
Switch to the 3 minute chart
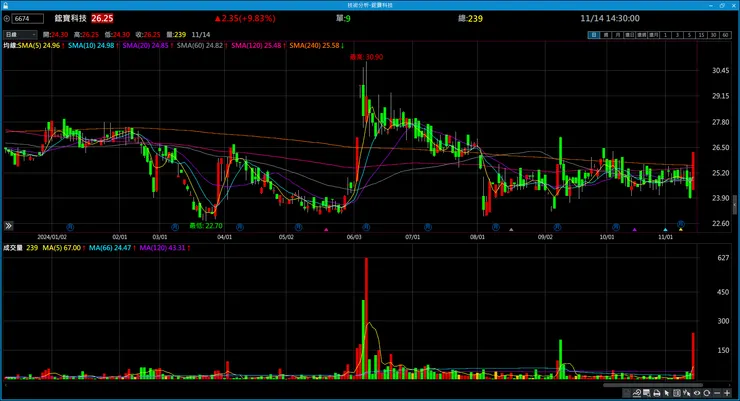[x=678, y=35]
